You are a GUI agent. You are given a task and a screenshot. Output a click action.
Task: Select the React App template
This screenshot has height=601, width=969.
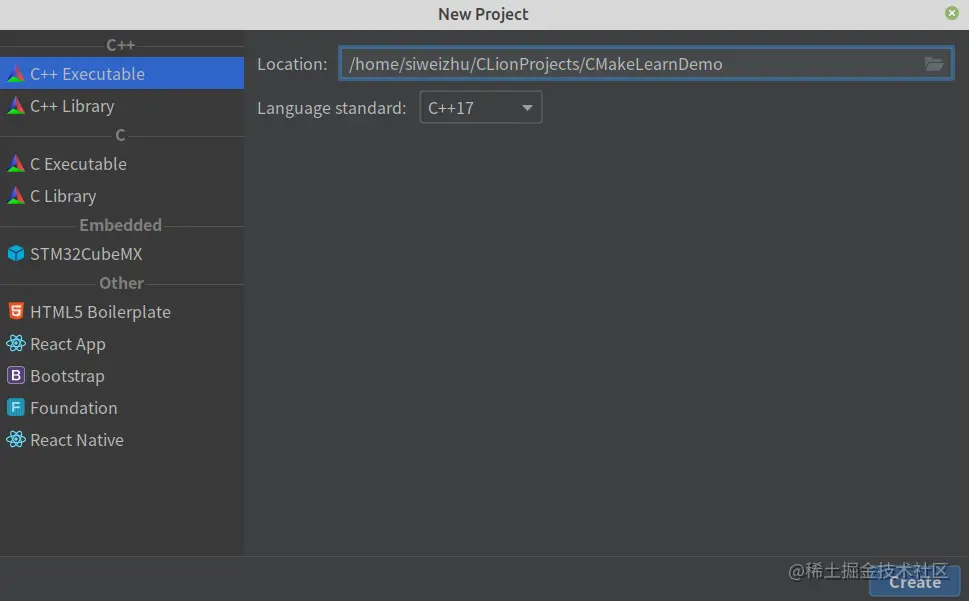click(x=122, y=344)
